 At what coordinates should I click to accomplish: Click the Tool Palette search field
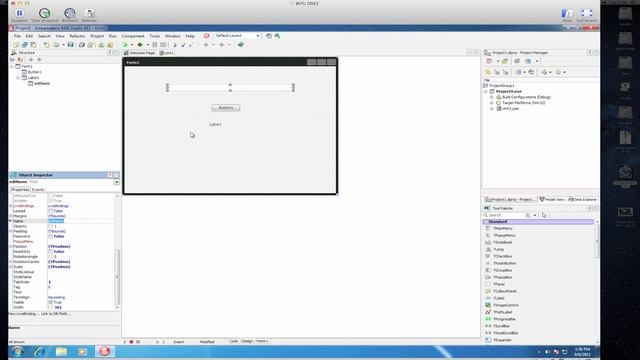tap(505, 215)
